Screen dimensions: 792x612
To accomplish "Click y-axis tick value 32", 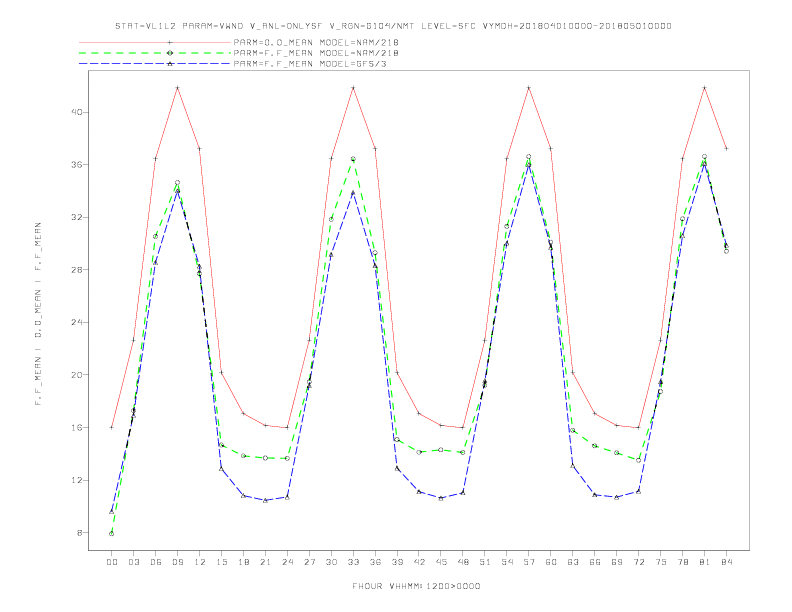I will pyautogui.click(x=77, y=217).
